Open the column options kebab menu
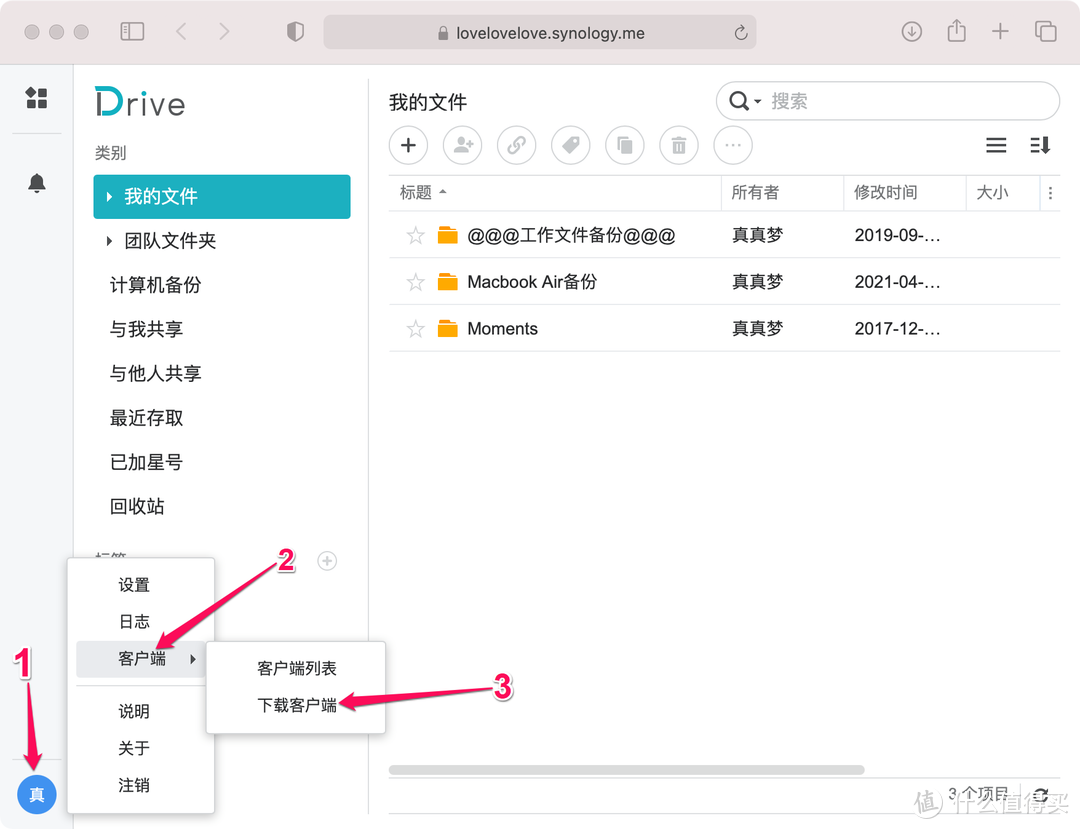The image size is (1080, 829). pos(1049,193)
